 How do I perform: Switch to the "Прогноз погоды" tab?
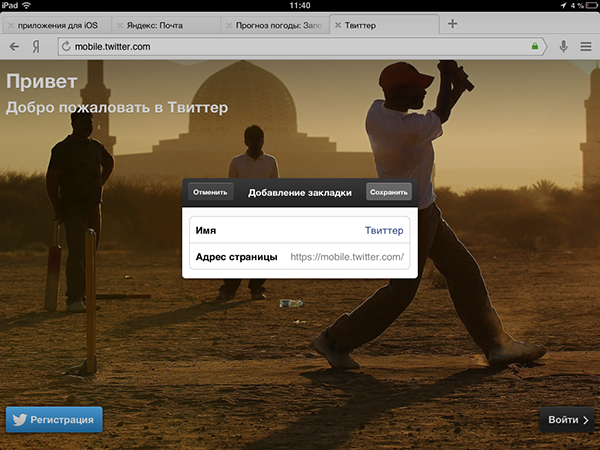click(x=276, y=25)
